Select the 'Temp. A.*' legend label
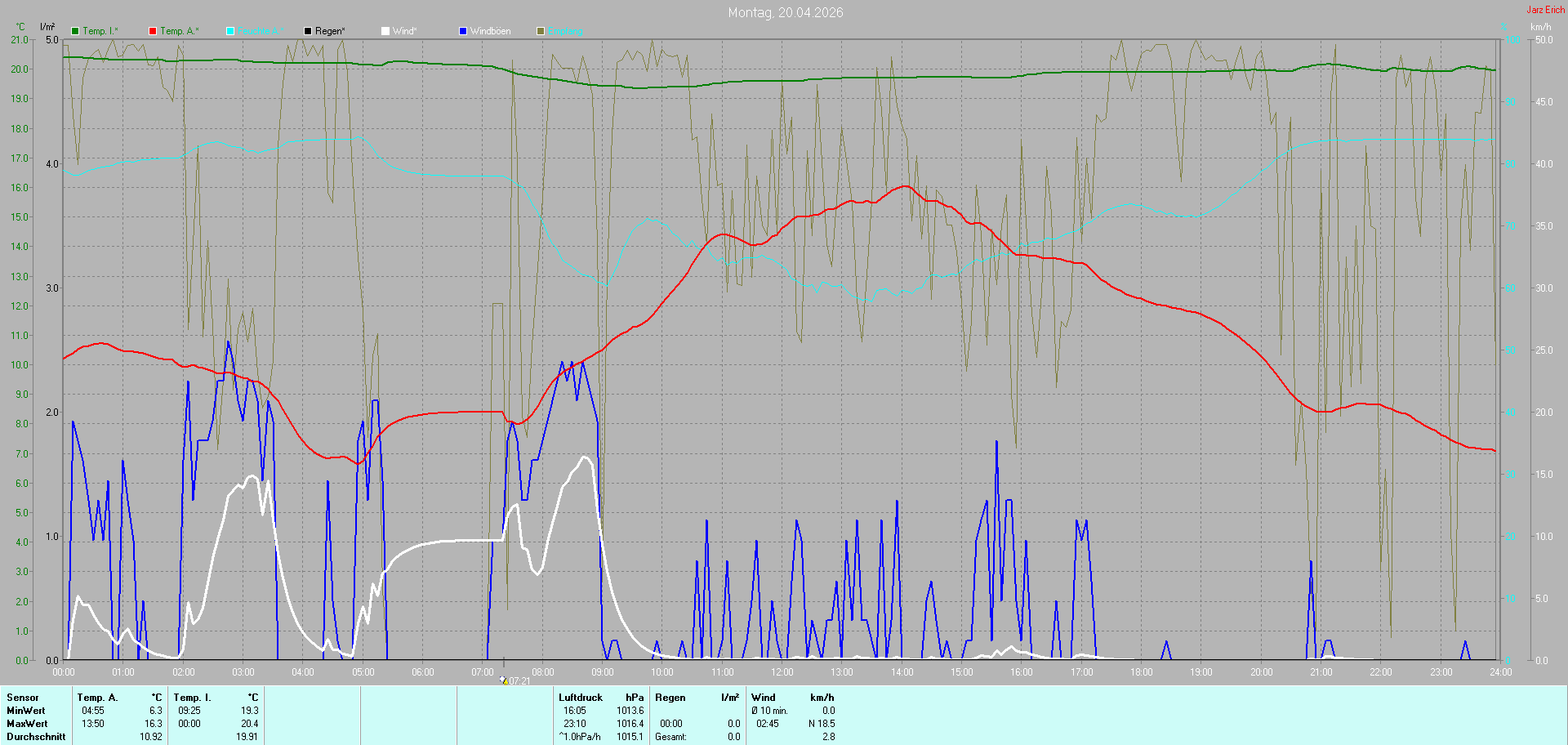 180,31
